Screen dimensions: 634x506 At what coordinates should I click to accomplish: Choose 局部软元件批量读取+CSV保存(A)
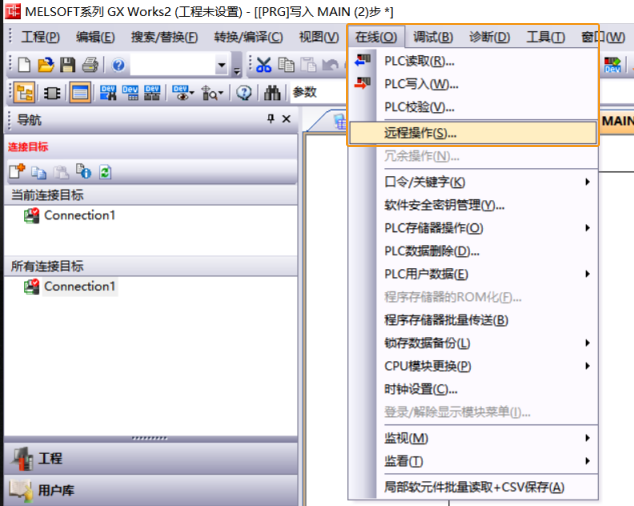(473, 487)
